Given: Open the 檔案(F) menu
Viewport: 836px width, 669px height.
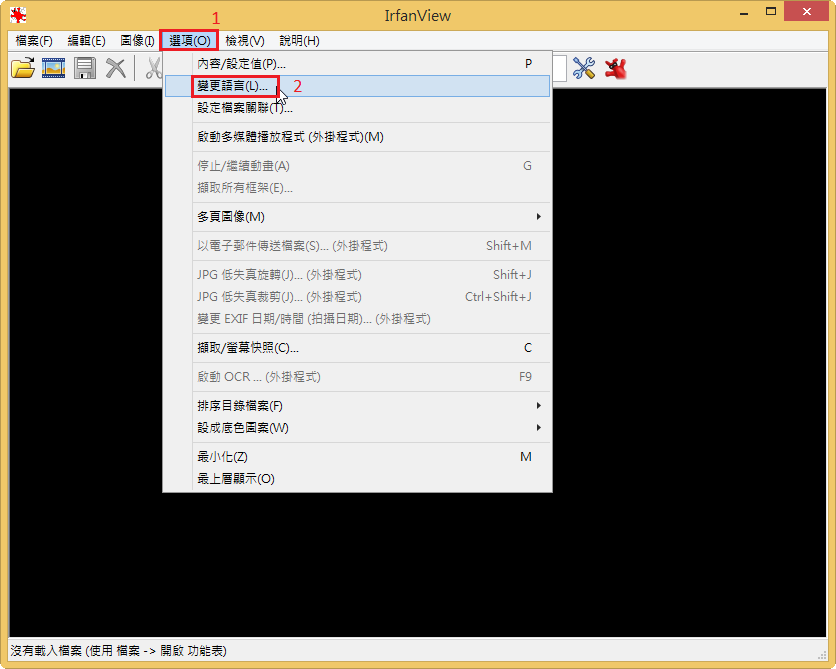Looking at the screenshot, I should pyautogui.click(x=34, y=41).
